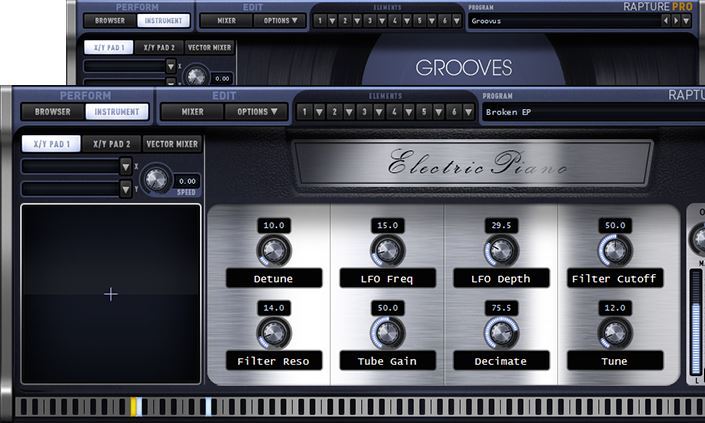Switch to Instrument view in front window
705x423 pixels.
tap(117, 111)
